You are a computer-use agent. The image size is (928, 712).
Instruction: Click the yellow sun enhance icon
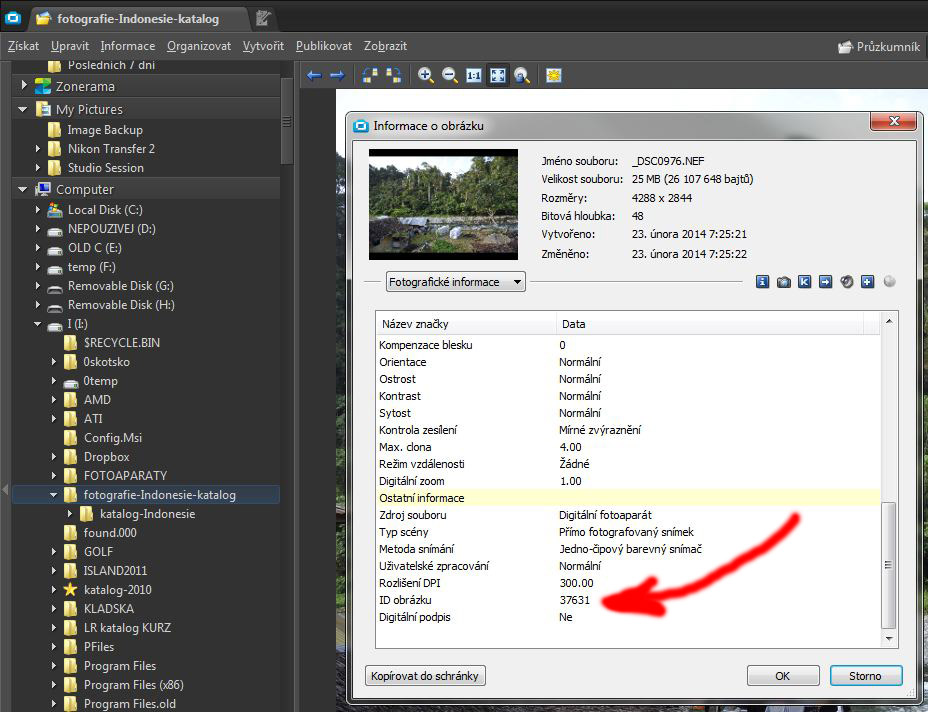[553, 76]
